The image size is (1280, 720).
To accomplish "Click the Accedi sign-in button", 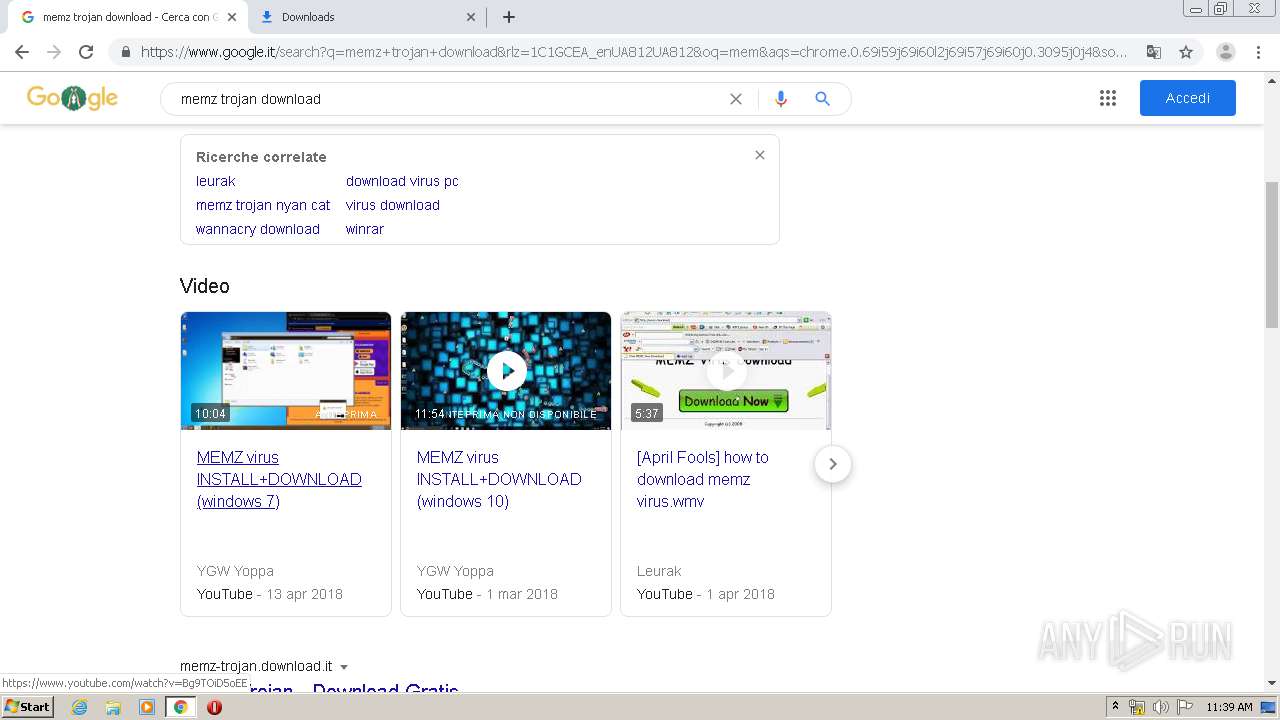I will (x=1188, y=98).
